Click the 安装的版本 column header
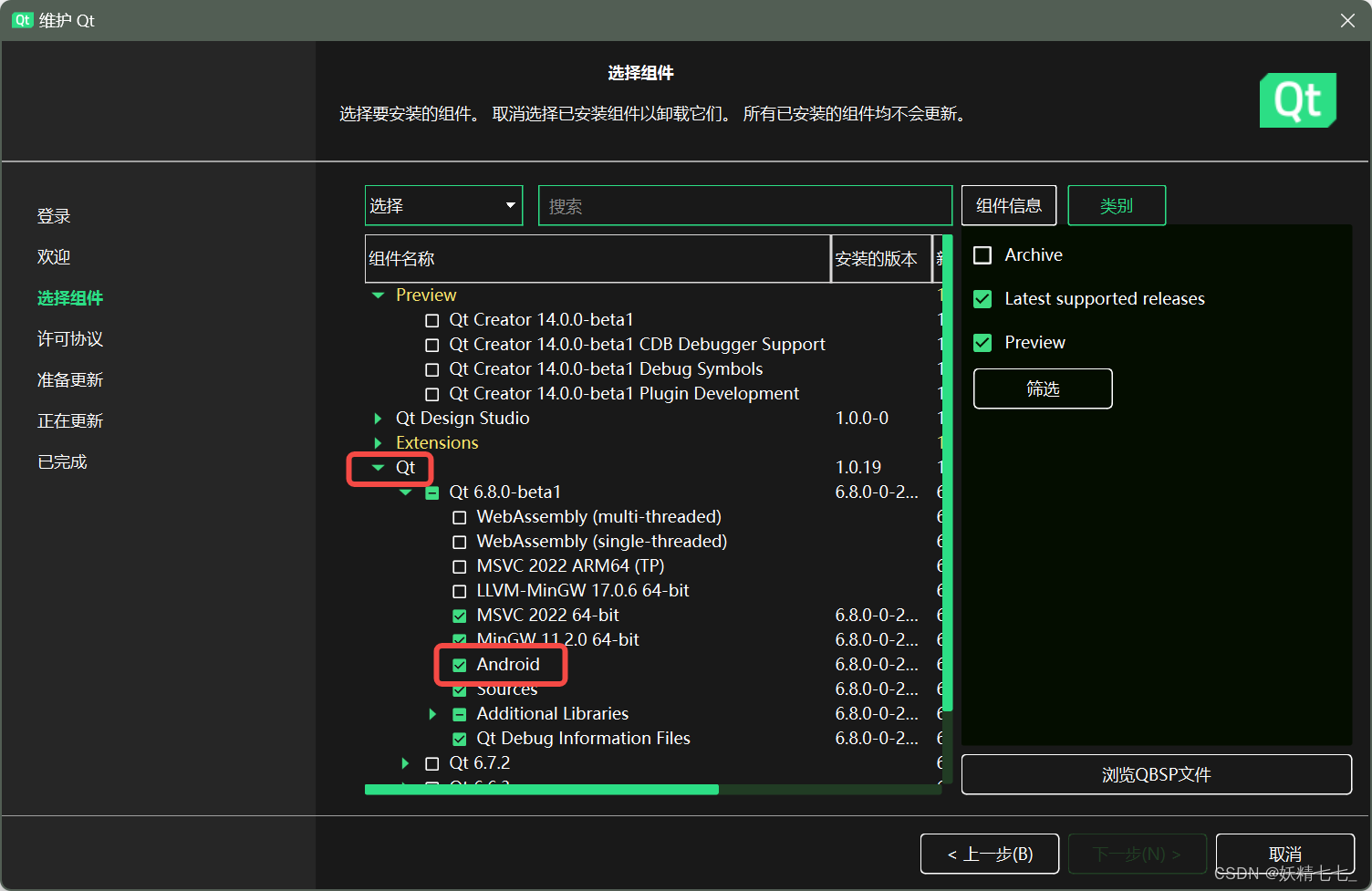Screen dimensions: 1372x891 [881, 259]
